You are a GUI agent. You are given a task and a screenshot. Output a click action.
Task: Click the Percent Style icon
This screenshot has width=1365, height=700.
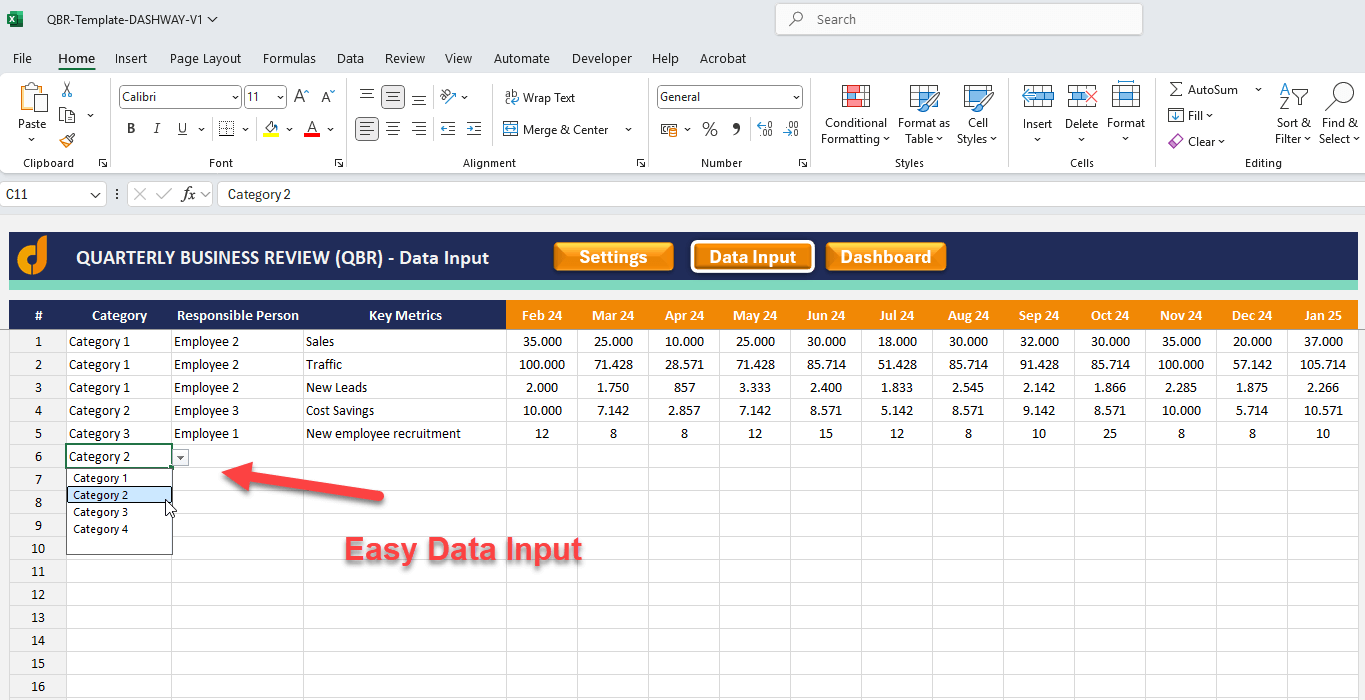710,129
